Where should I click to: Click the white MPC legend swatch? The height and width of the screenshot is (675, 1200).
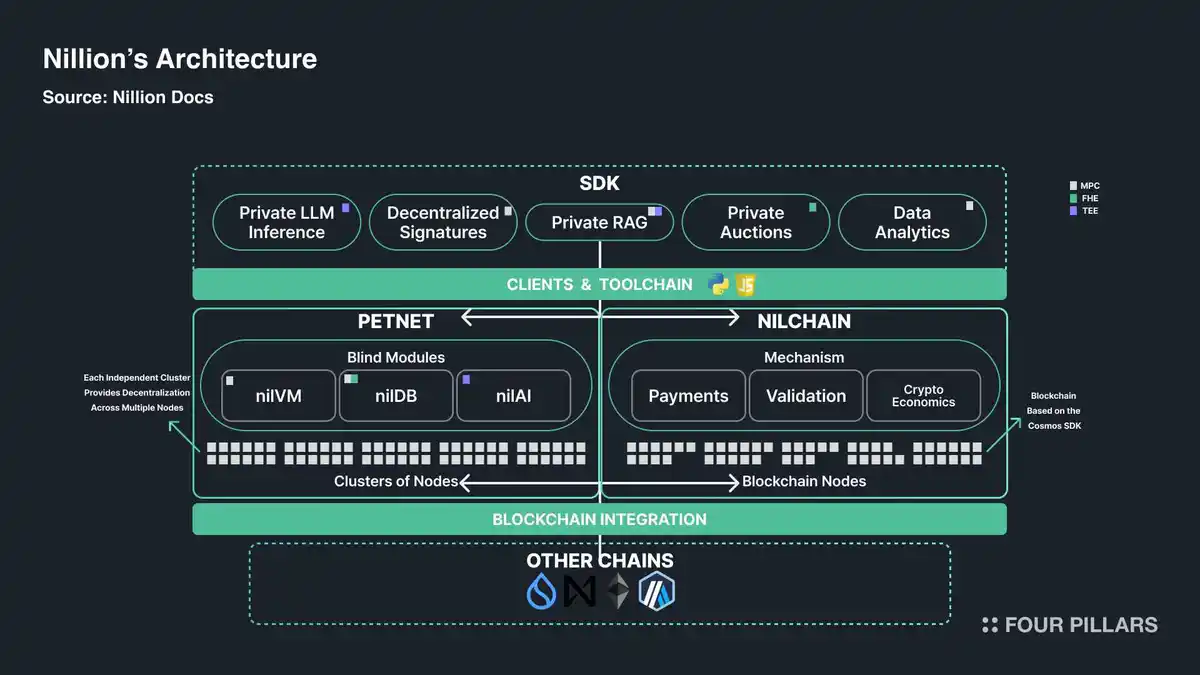point(1073,186)
